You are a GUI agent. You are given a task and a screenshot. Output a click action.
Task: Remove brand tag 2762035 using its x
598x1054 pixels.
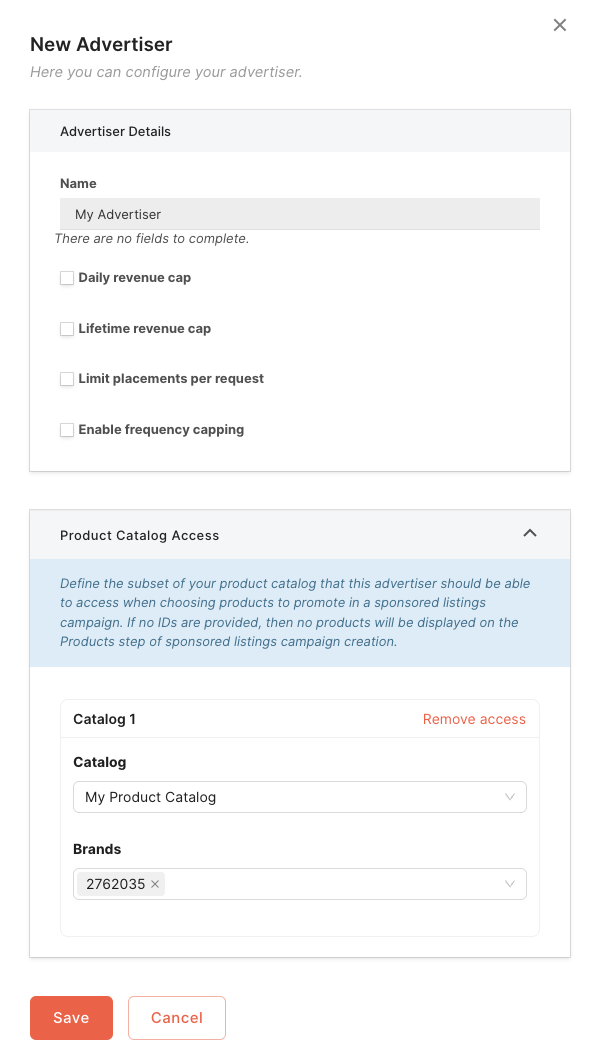click(155, 884)
